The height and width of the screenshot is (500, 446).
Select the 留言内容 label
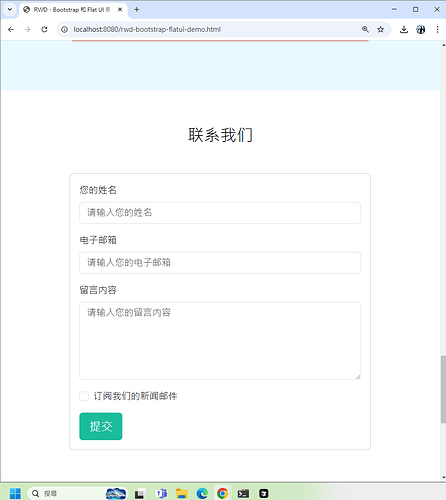point(98,290)
